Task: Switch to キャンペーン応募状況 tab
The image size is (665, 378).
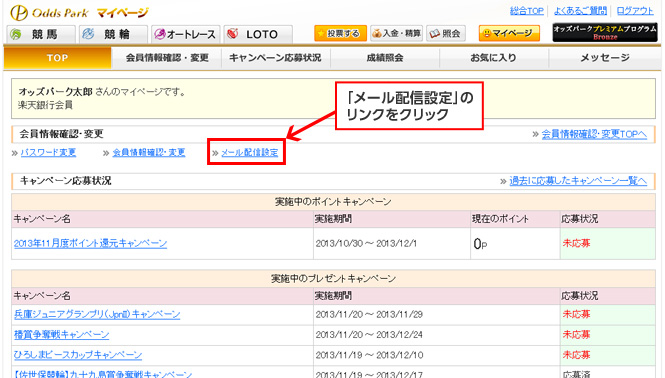Action: click(275, 58)
